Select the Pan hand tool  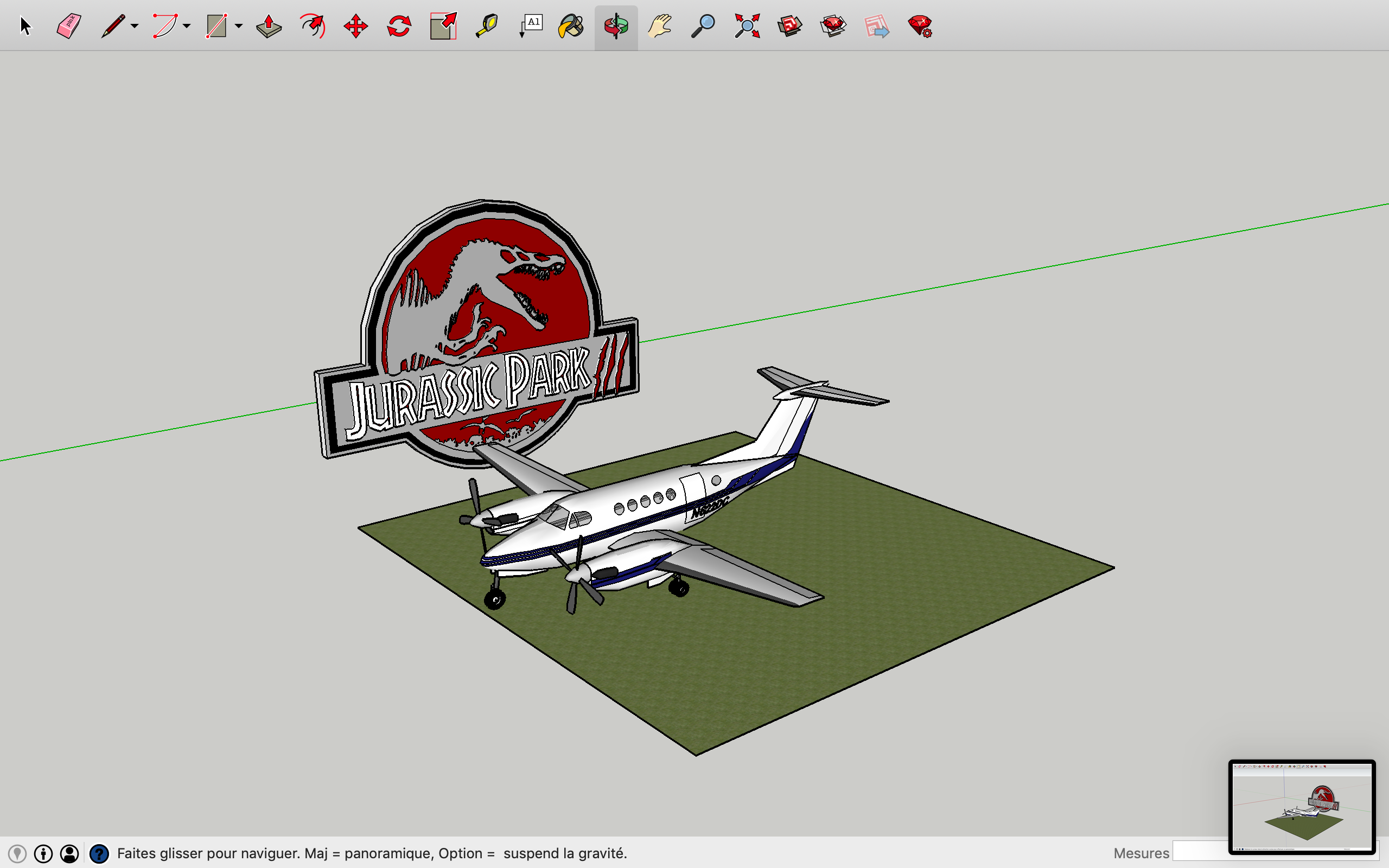(x=659, y=27)
